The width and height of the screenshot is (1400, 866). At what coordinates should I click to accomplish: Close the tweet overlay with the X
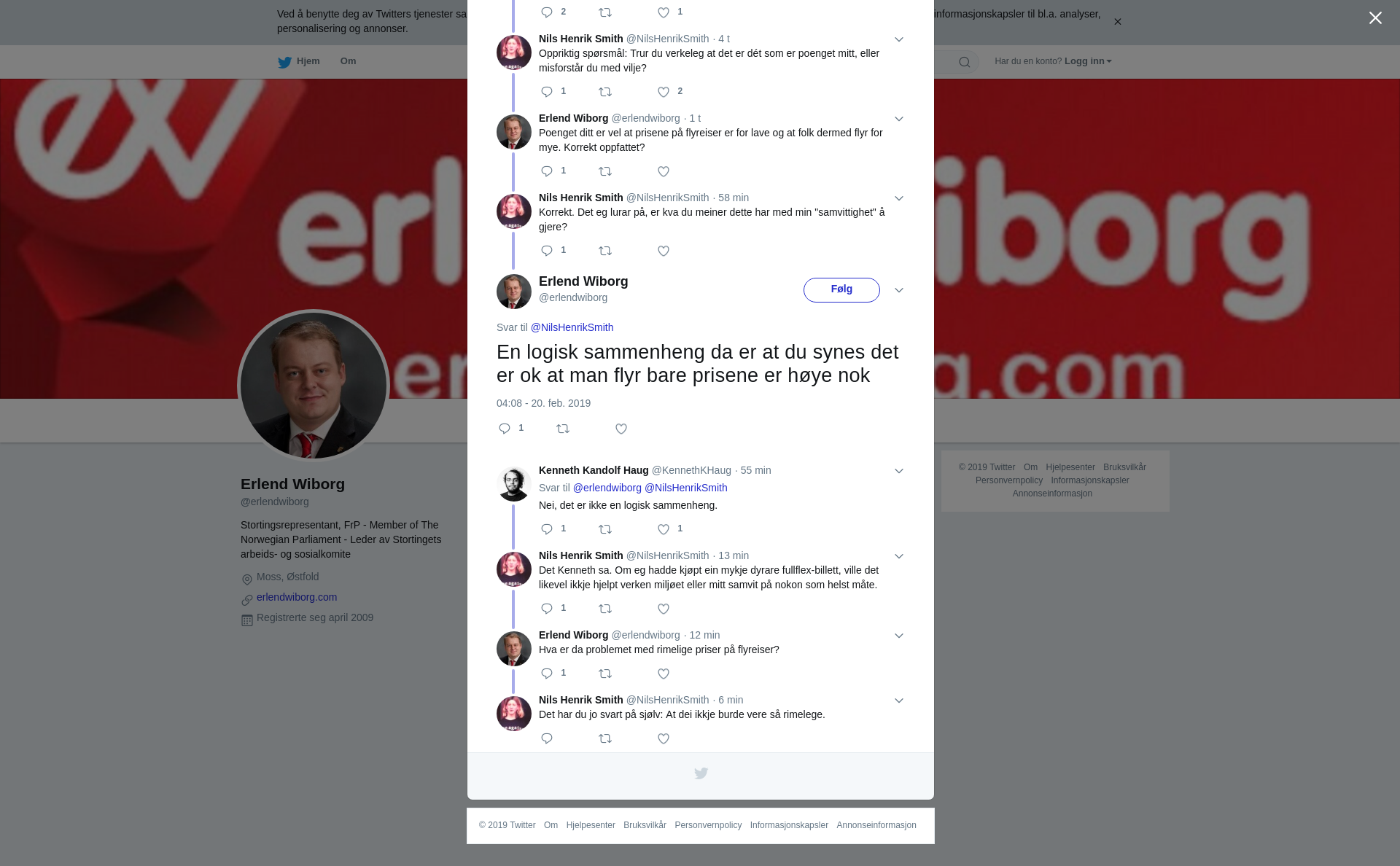pyautogui.click(x=1375, y=18)
